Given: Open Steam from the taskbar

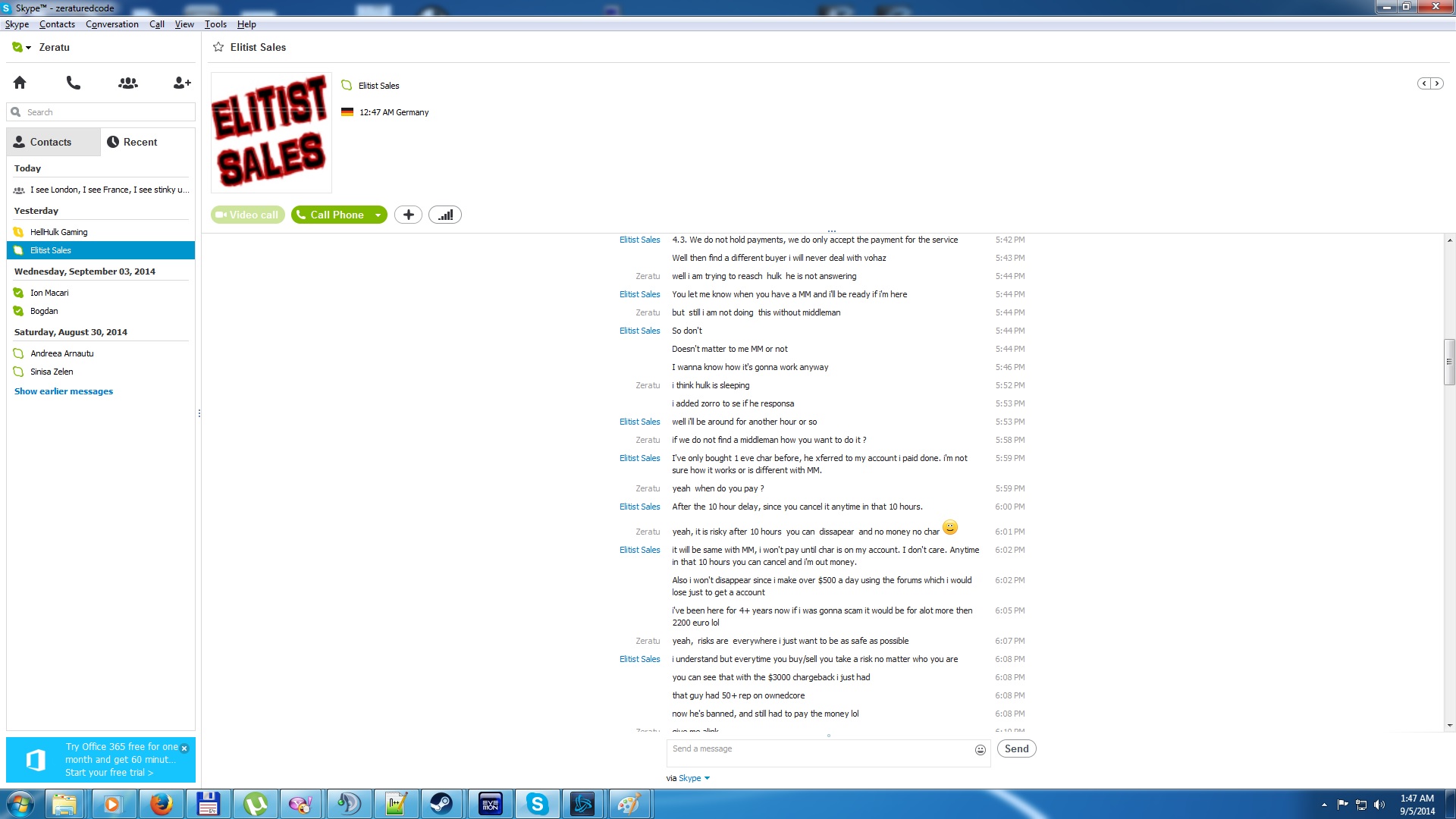Looking at the screenshot, I should click(441, 804).
